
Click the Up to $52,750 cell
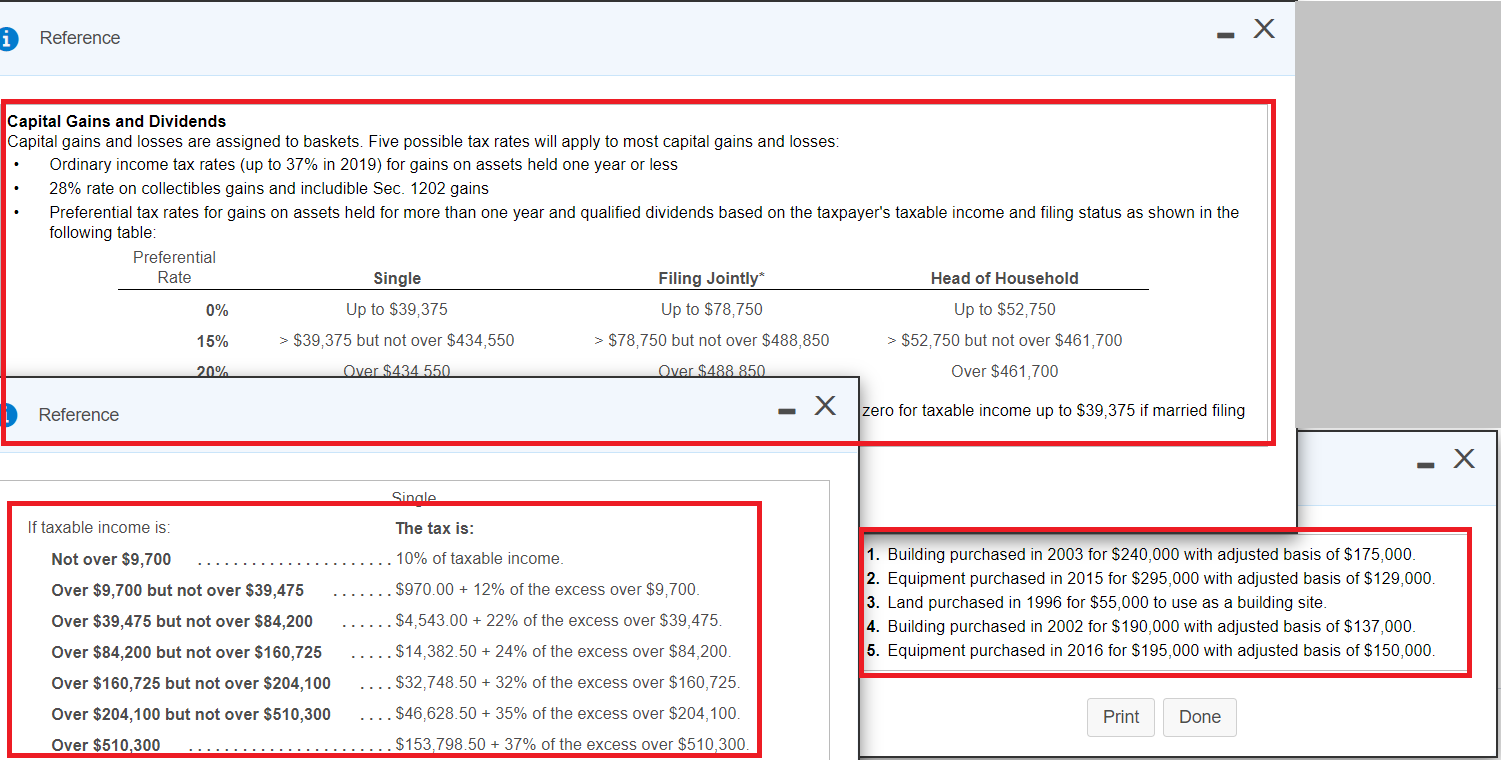click(1005, 310)
